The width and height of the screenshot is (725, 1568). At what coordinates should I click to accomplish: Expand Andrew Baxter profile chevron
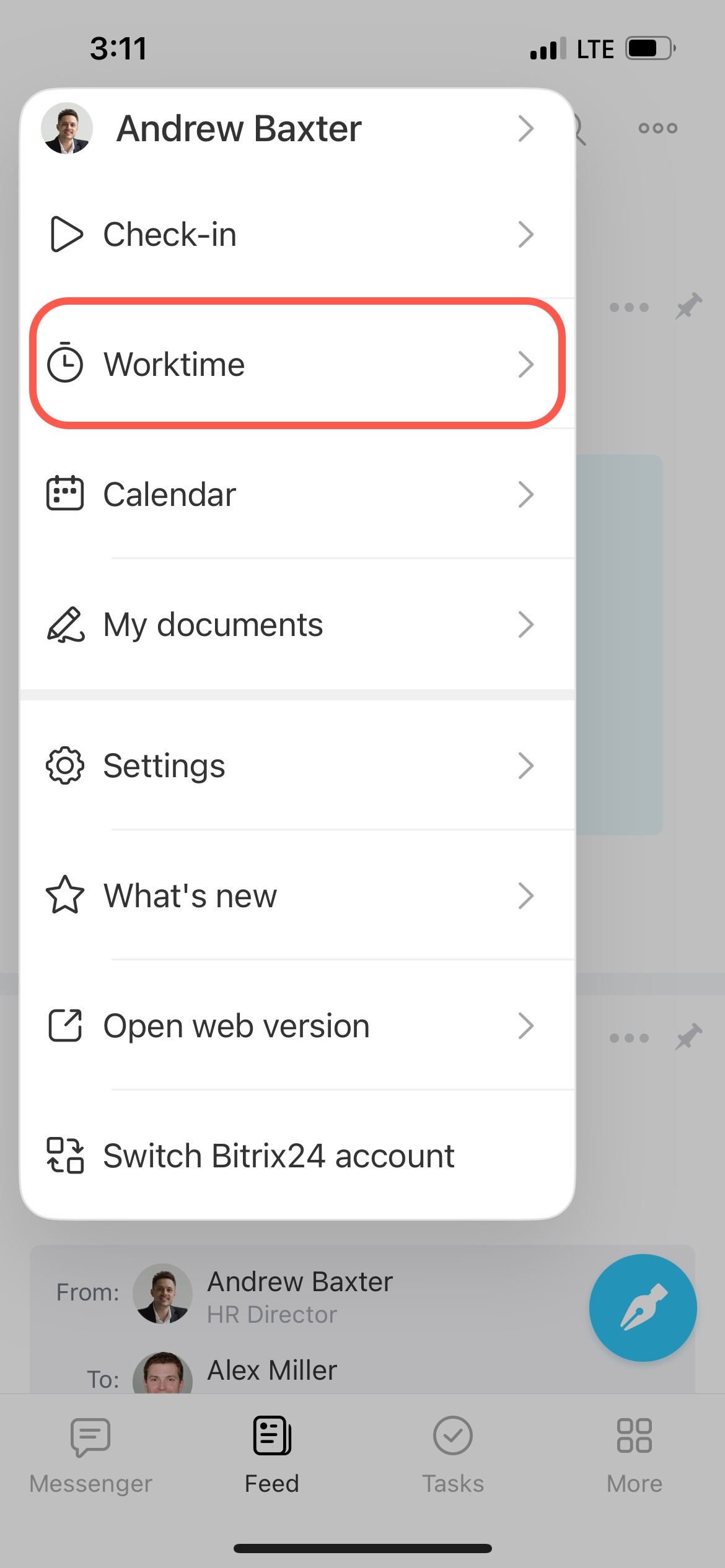click(x=525, y=129)
